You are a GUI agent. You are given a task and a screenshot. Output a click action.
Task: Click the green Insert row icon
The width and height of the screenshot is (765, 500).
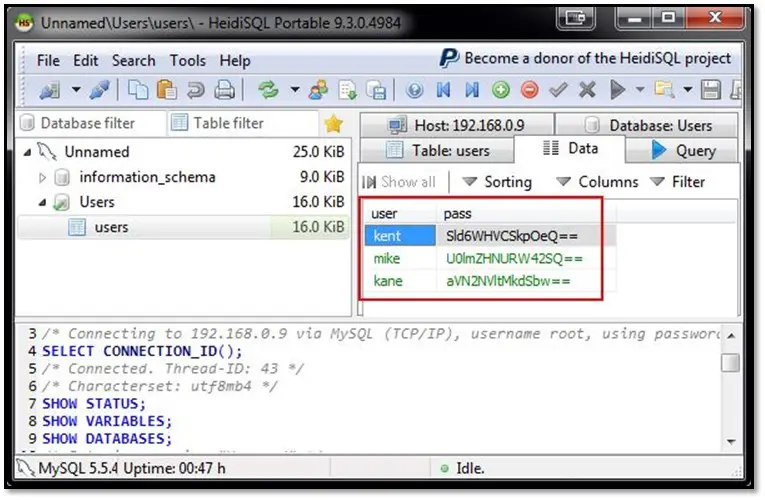pos(500,90)
